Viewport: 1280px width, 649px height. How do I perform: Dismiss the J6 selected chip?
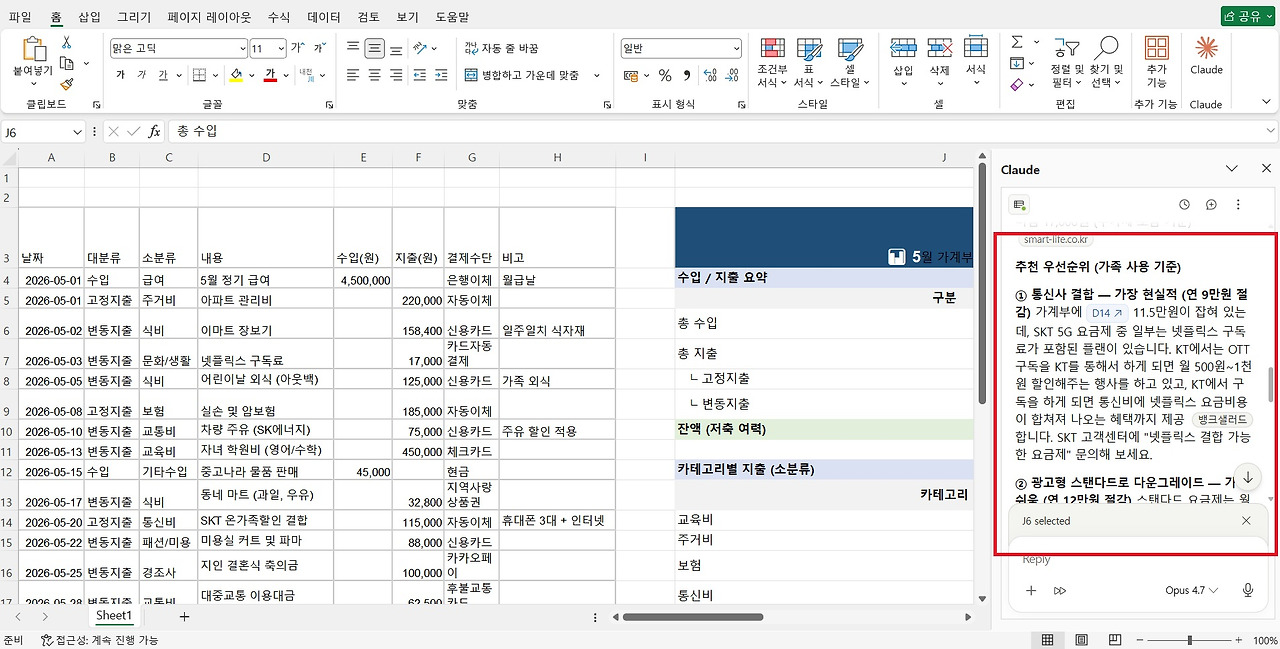point(1246,521)
